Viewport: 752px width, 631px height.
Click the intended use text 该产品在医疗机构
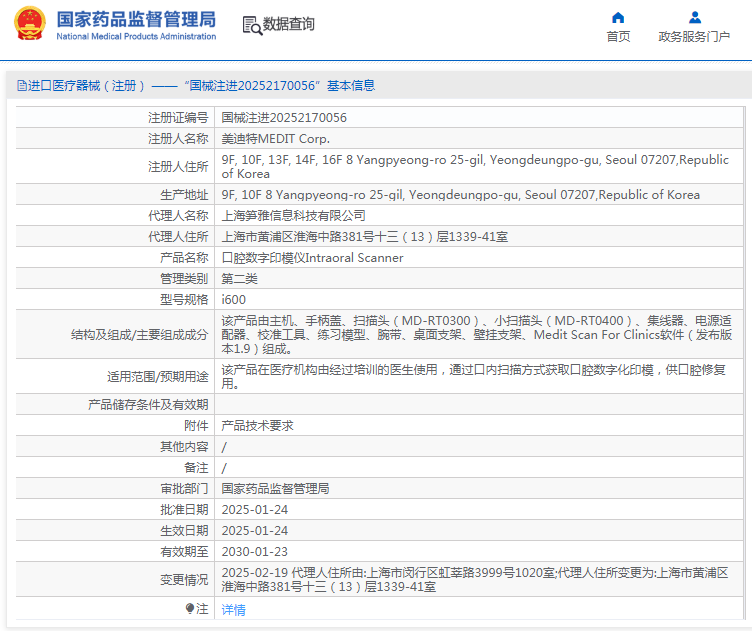click(473, 377)
